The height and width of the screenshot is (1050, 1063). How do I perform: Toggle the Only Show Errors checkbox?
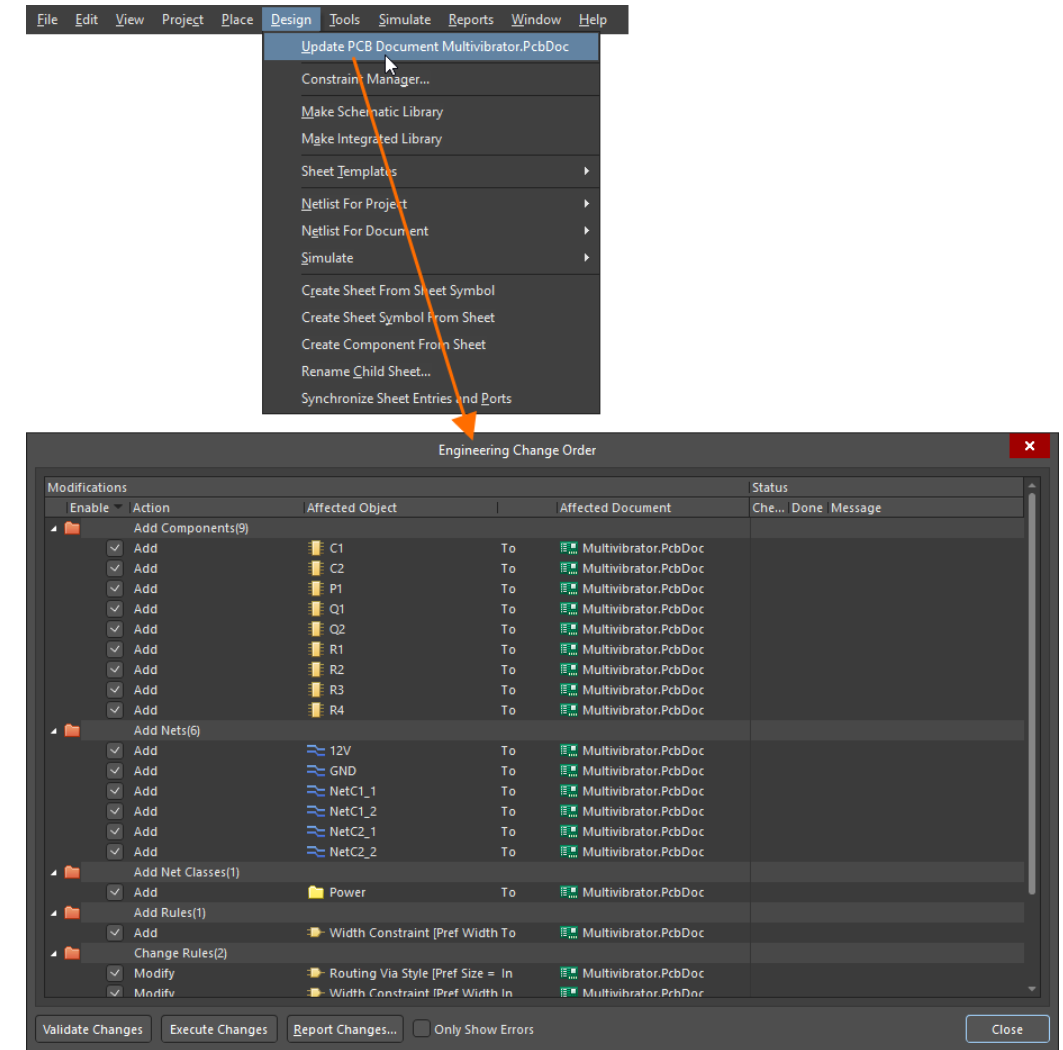click(422, 1029)
